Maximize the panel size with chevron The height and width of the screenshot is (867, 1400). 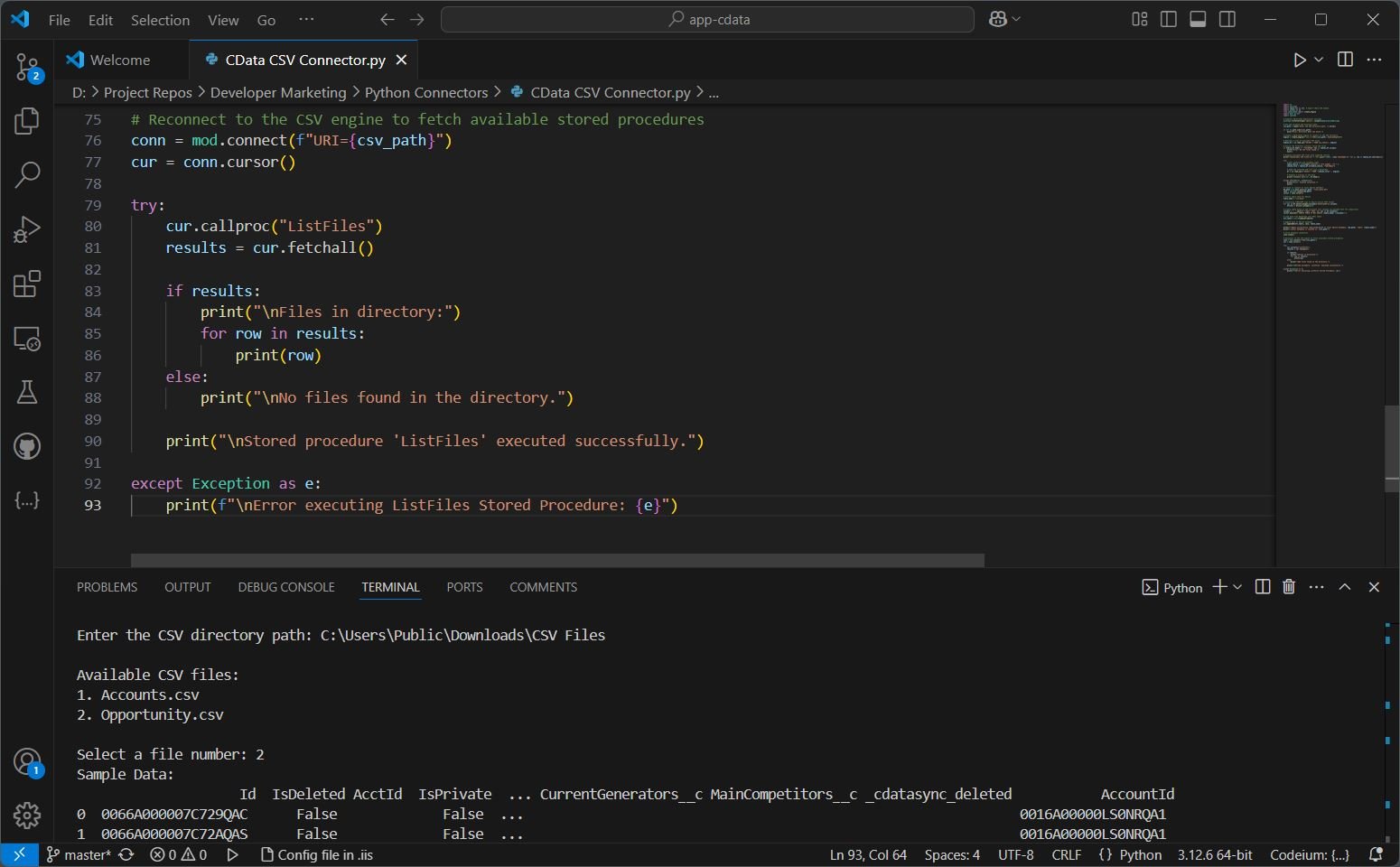(x=1345, y=587)
